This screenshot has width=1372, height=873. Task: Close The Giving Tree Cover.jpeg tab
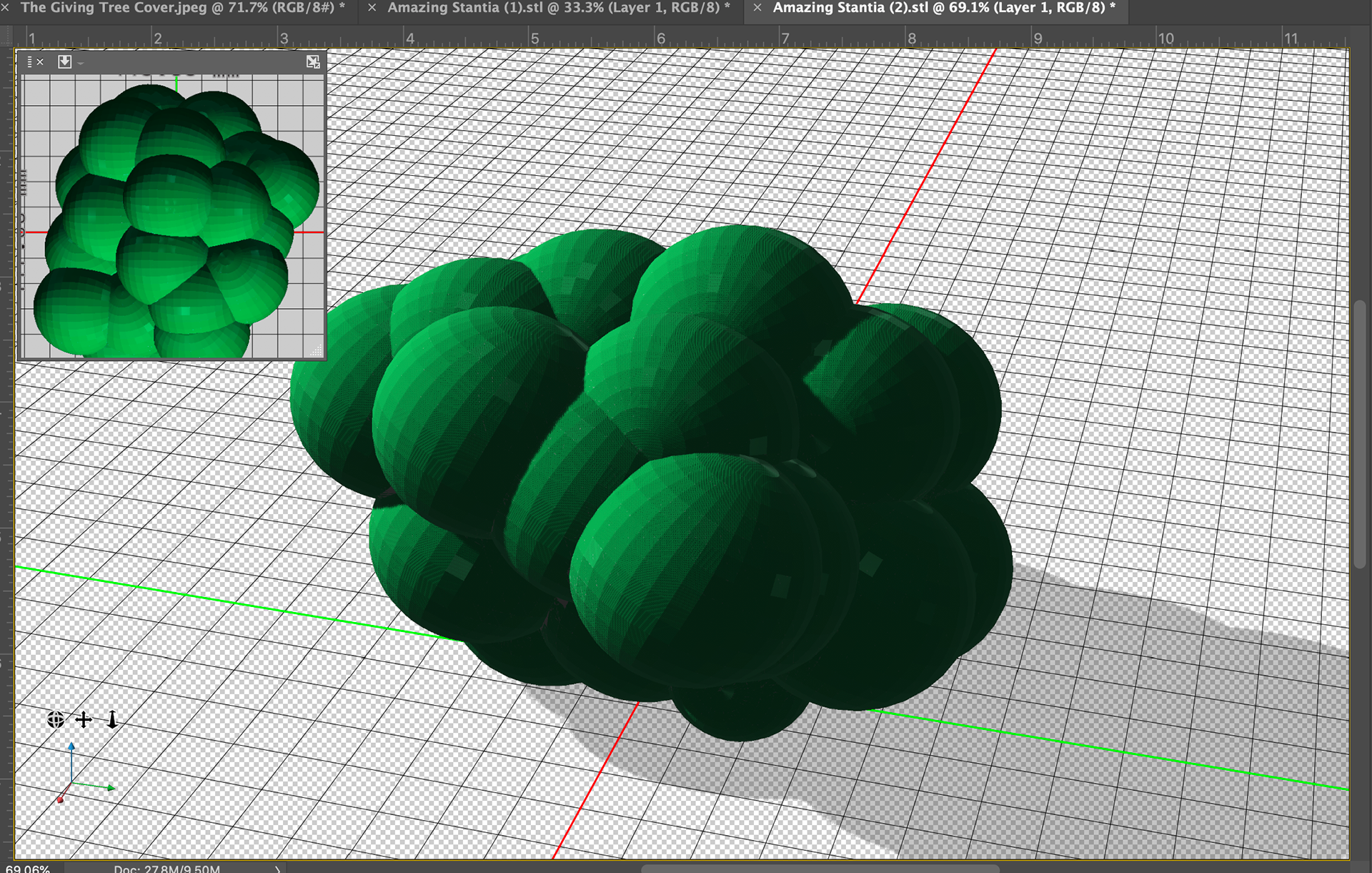tap(6, 8)
